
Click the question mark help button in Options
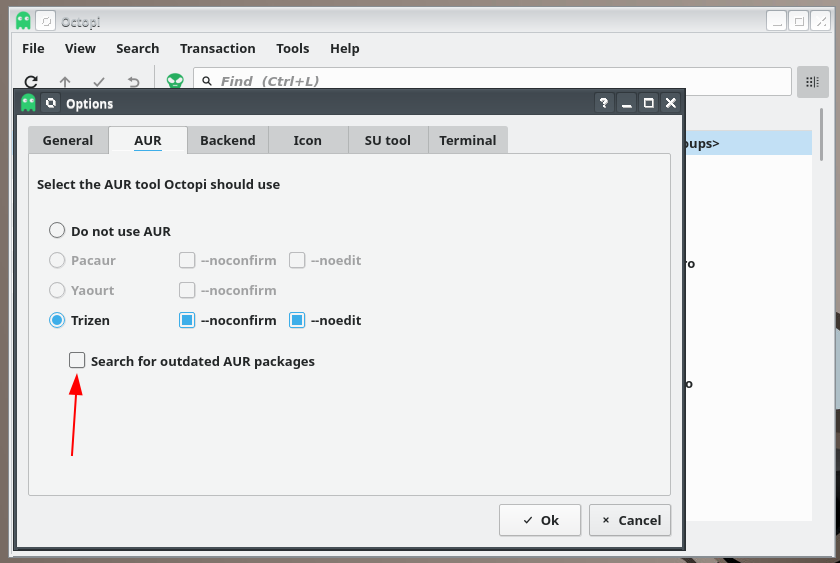click(604, 103)
